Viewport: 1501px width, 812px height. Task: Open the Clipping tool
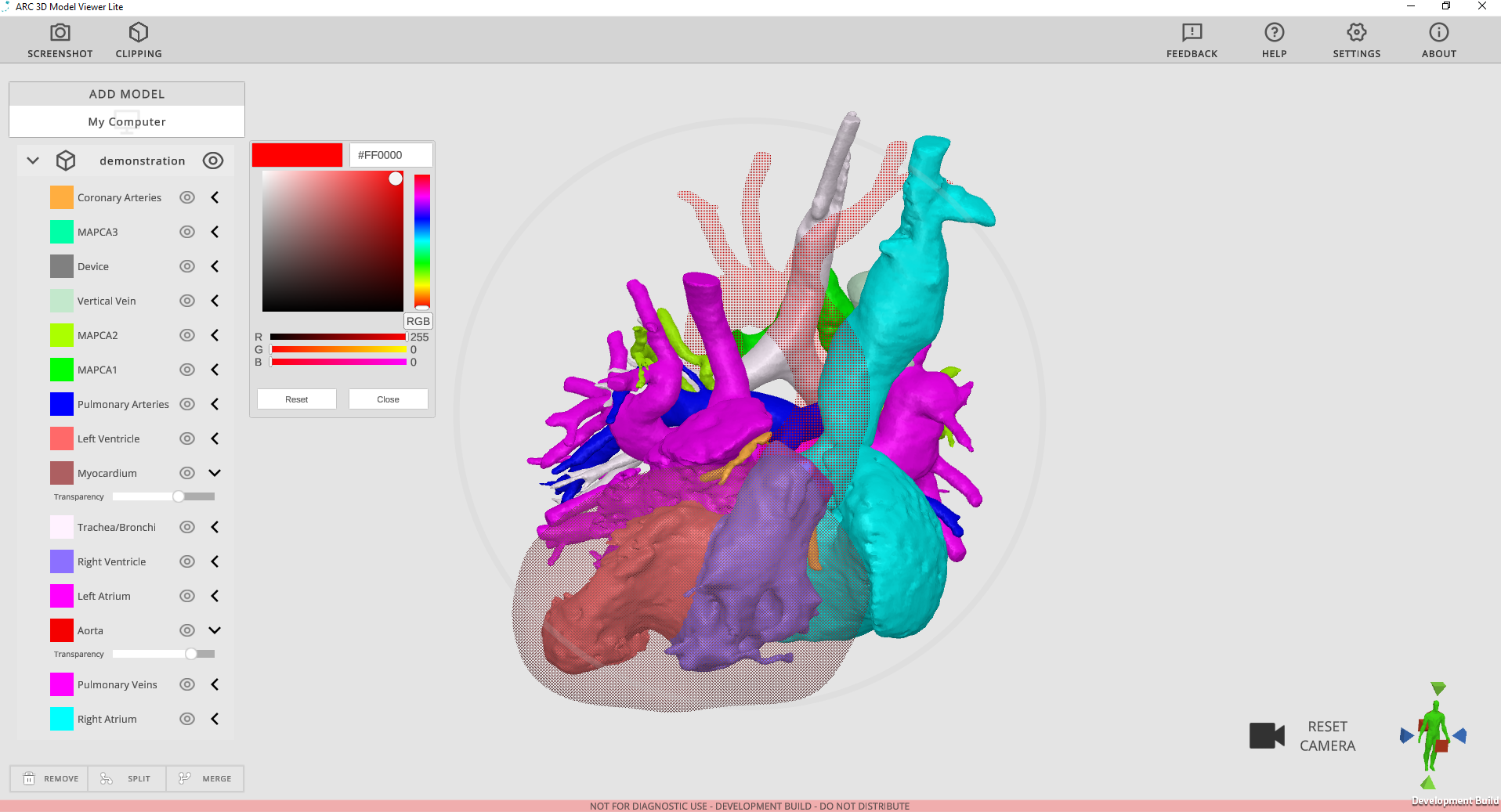138,38
